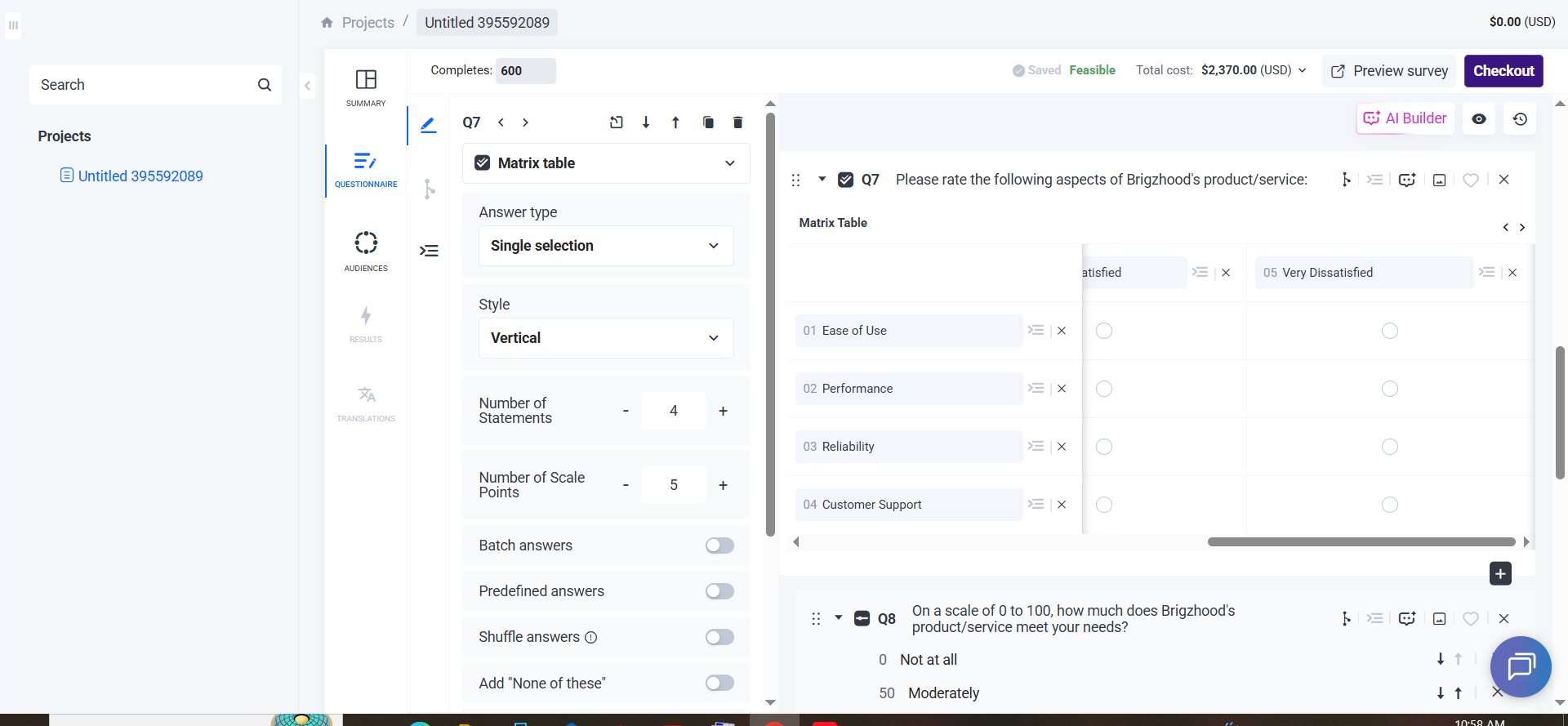Select Very Dissatisfied for Reliability
1568x726 pixels.
[x=1390, y=447]
